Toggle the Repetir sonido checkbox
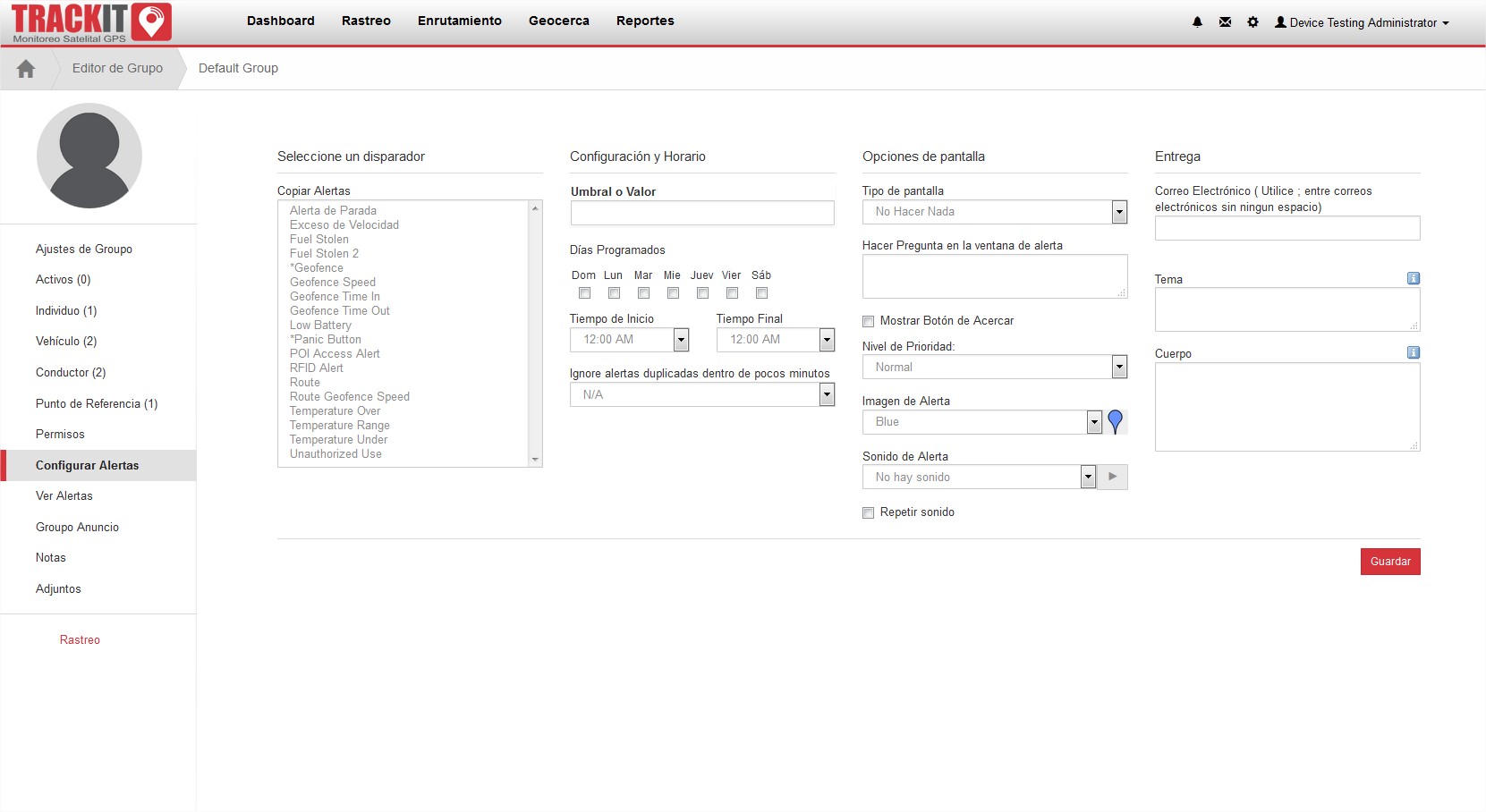This screenshot has width=1486, height=812. point(868,512)
